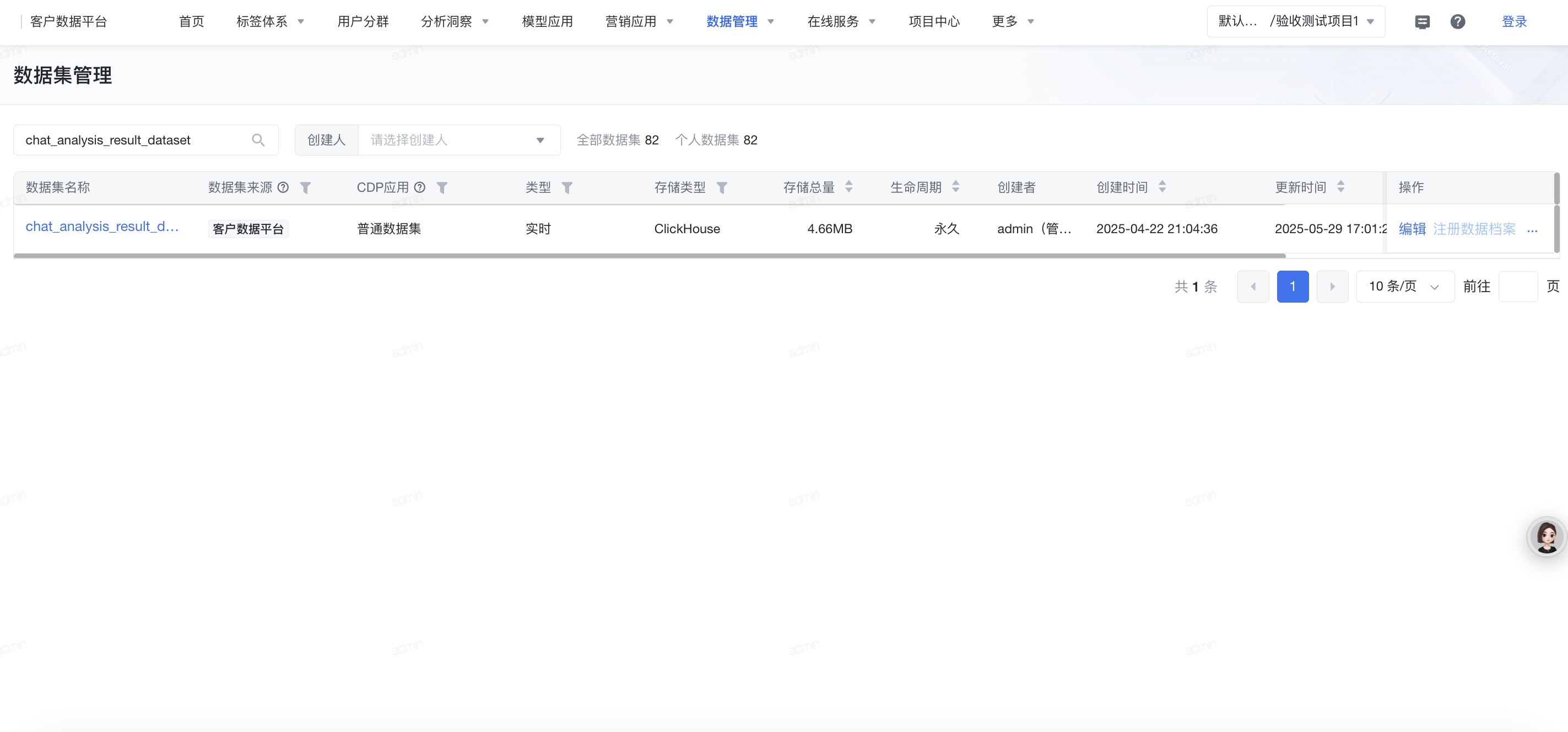This screenshot has width=1568, height=732.
Task: Click the 客户数据平台 source tag
Action: tap(248, 229)
